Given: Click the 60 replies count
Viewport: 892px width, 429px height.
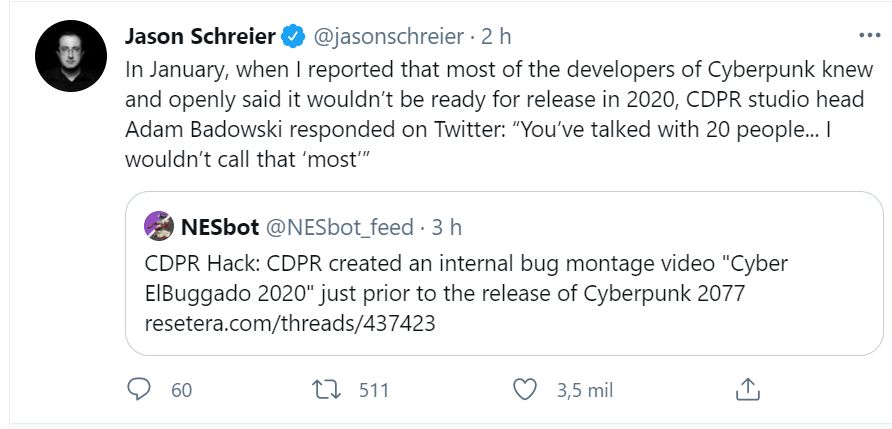Looking at the screenshot, I should point(181,390).
